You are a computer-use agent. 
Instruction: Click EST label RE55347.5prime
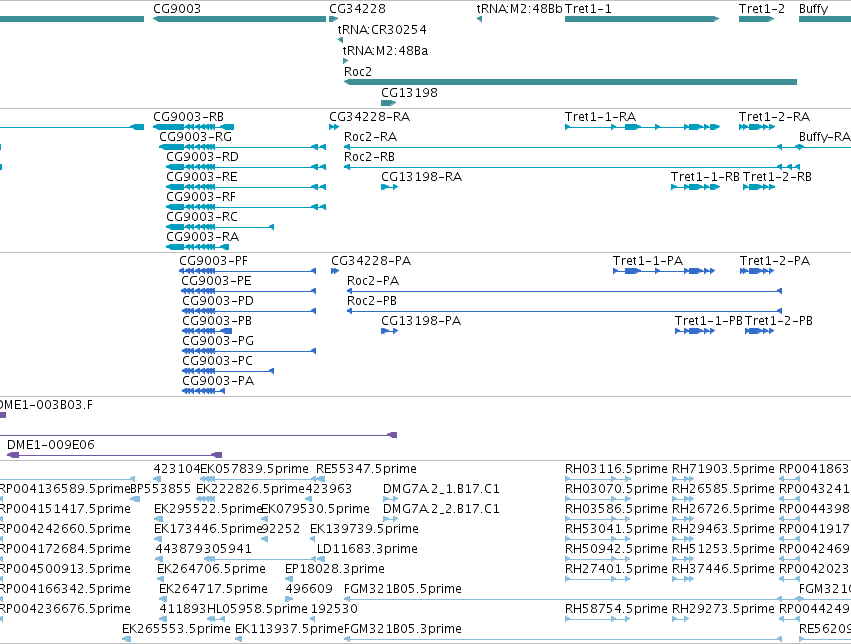click(366, 469)
